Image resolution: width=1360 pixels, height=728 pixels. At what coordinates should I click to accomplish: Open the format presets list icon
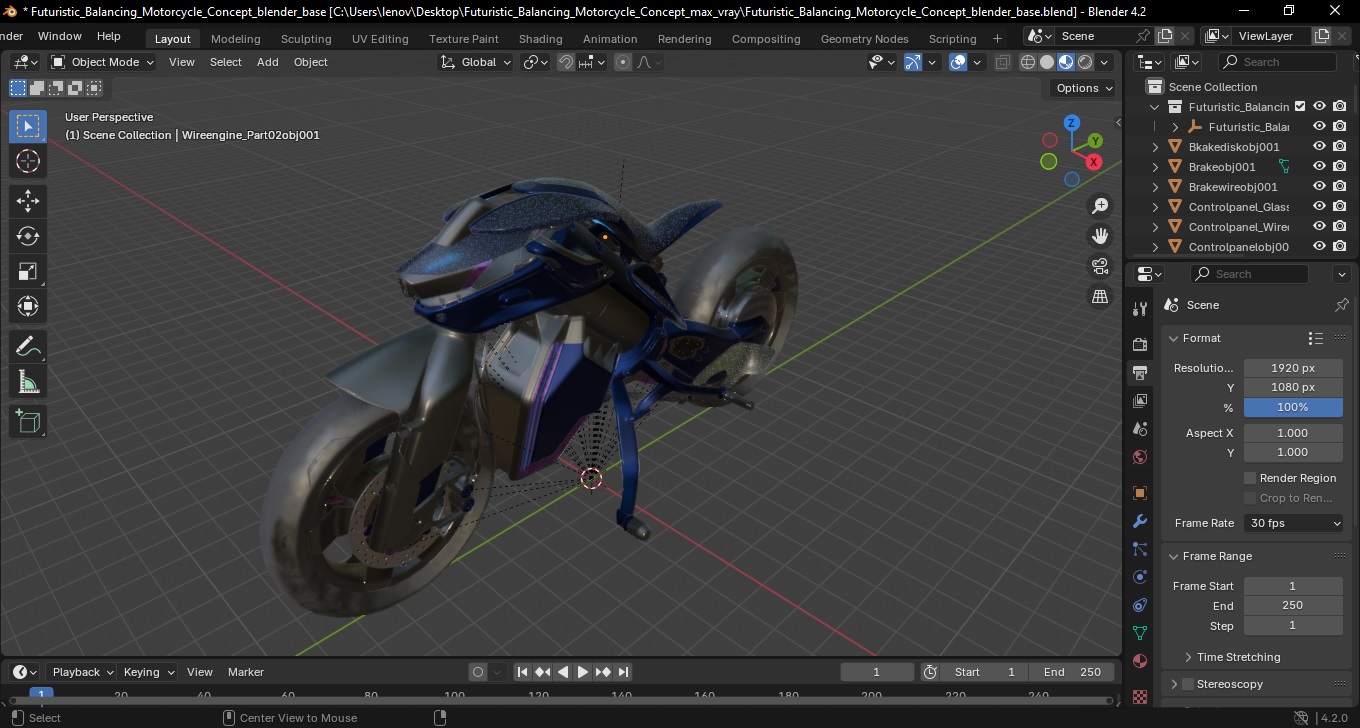(x=1316, y=338)
